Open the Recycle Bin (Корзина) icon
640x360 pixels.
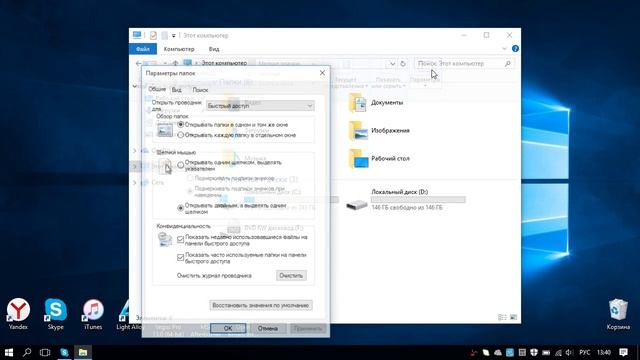click(618, 310)
